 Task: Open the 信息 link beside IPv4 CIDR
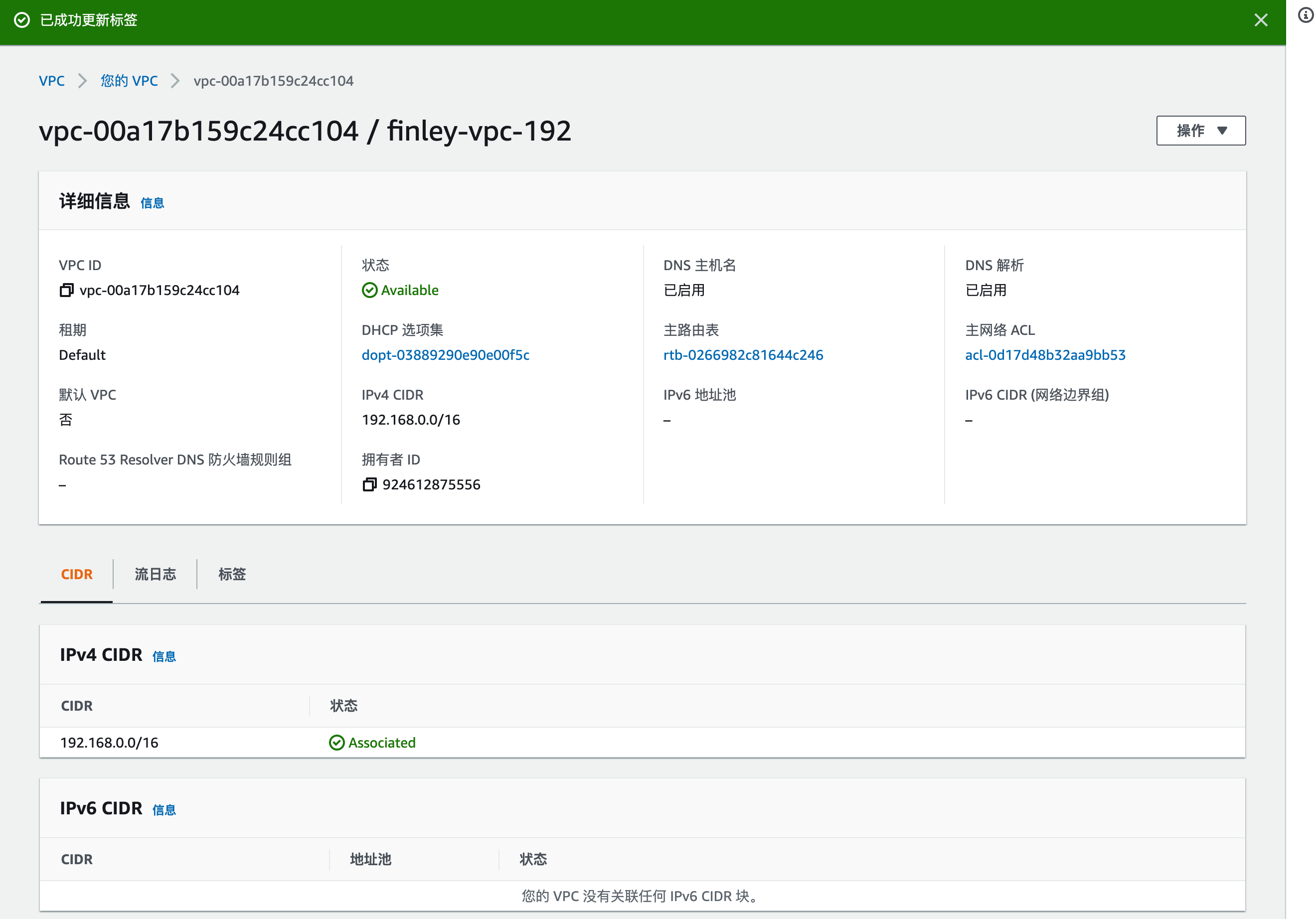pyautogui.click(x=164, y=656)
